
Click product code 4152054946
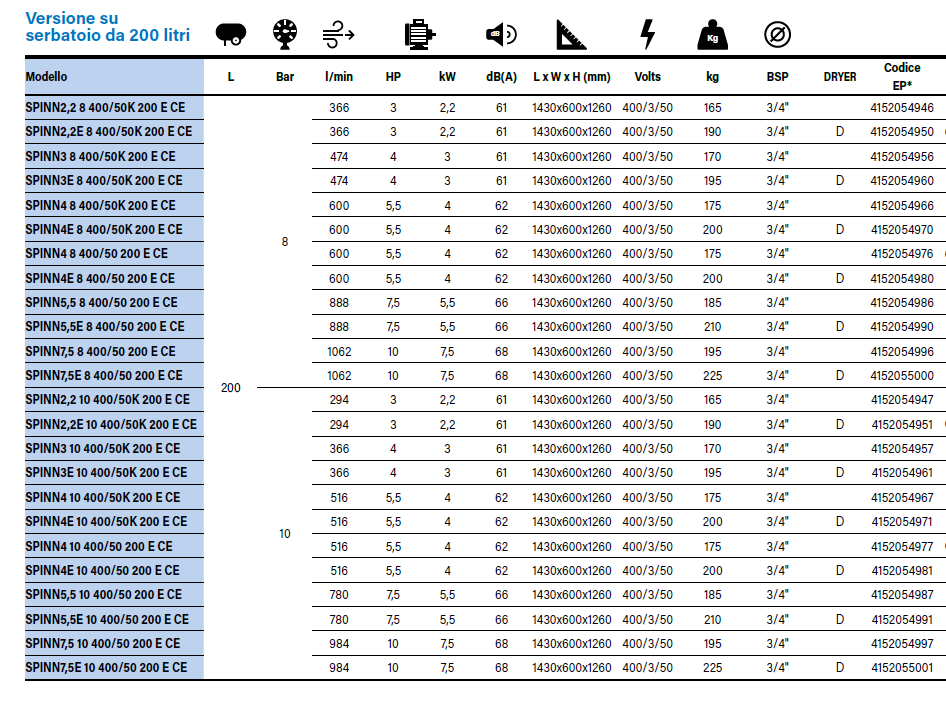coord(902,108)
